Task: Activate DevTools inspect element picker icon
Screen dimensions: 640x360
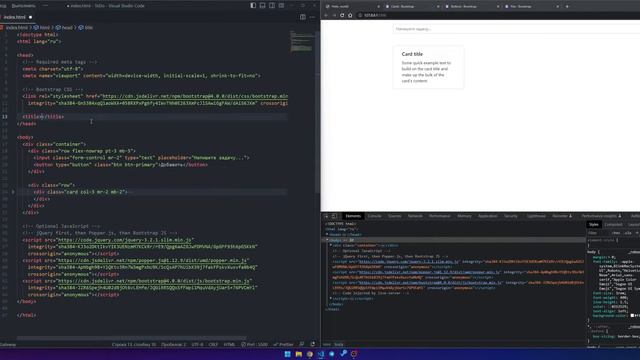Action: click(x=326, y=216)
